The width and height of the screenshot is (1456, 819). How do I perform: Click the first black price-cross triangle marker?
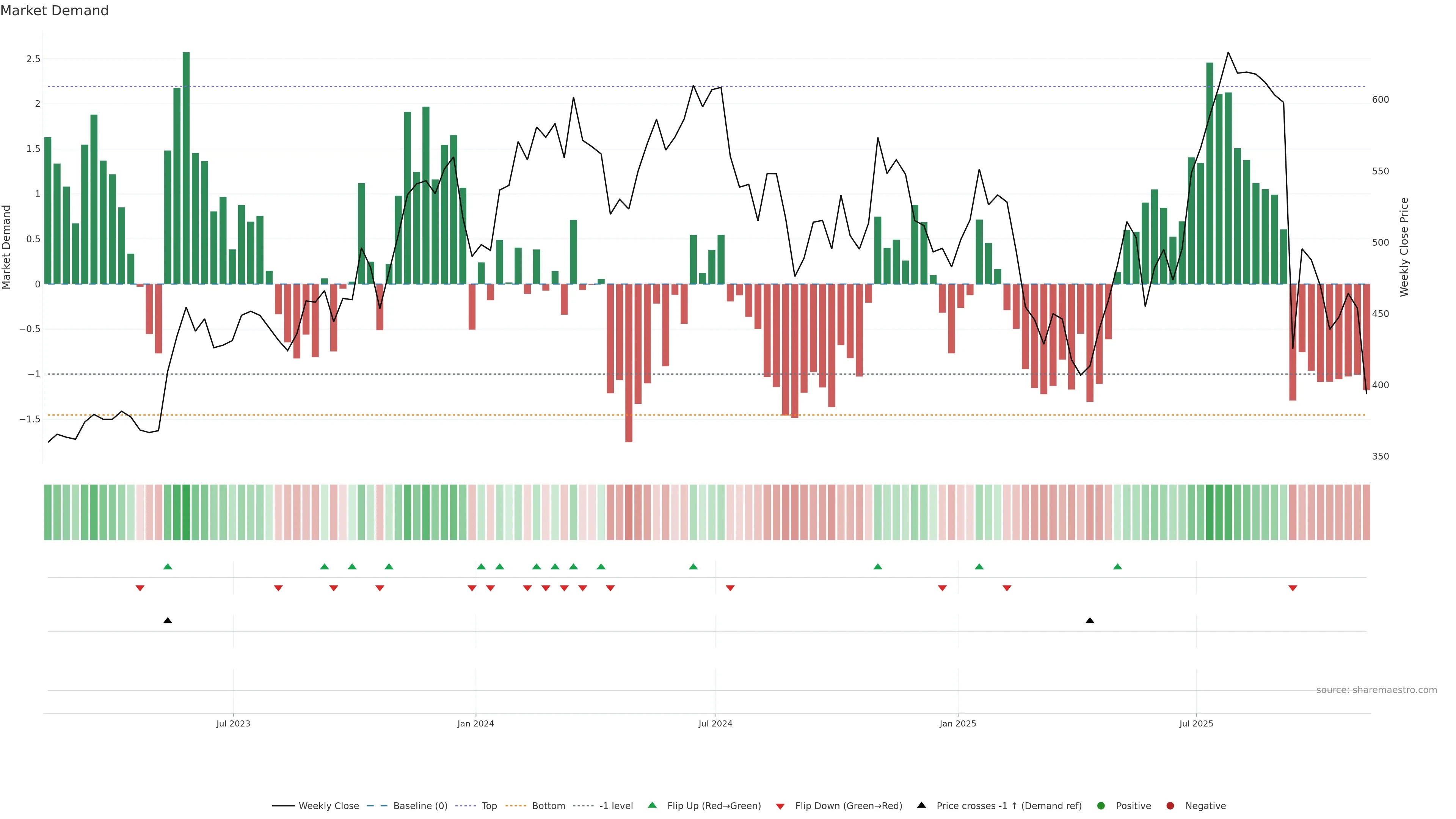pos(167,621)
